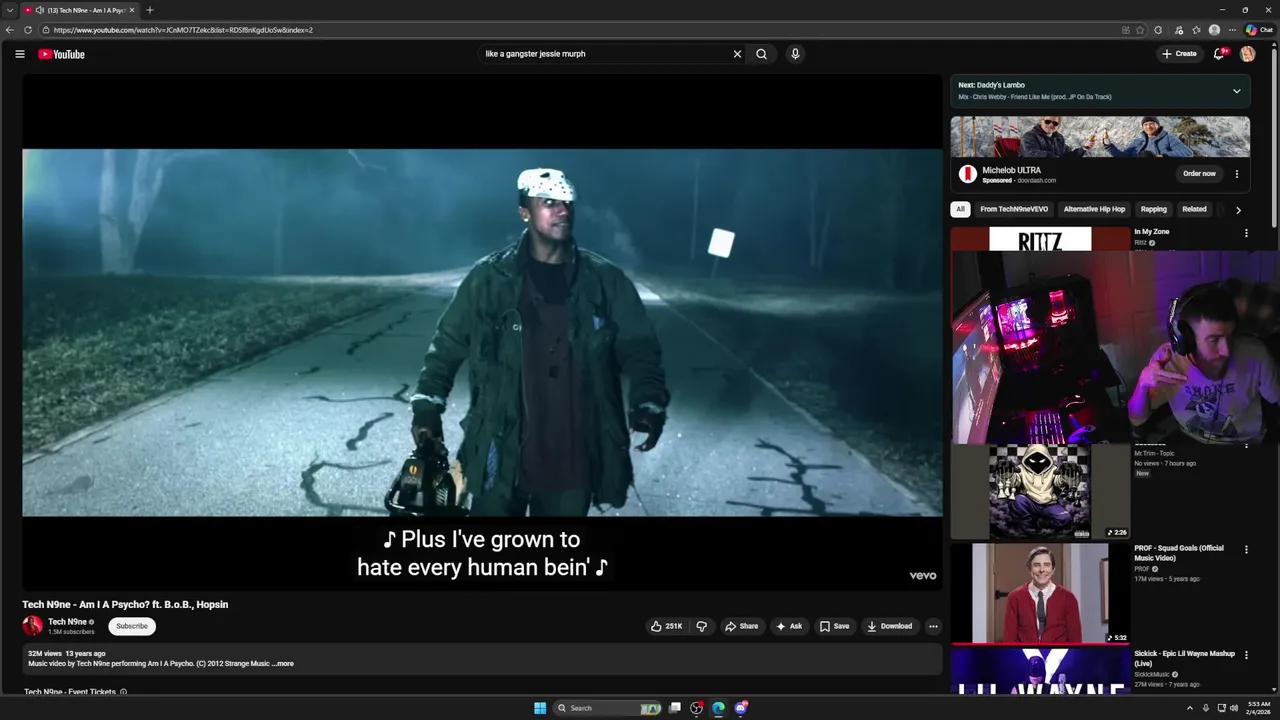Open options menu for Michelob ULTRA ad
The width and height of the screenshot is (1280, 720).
pos(1236,174)
